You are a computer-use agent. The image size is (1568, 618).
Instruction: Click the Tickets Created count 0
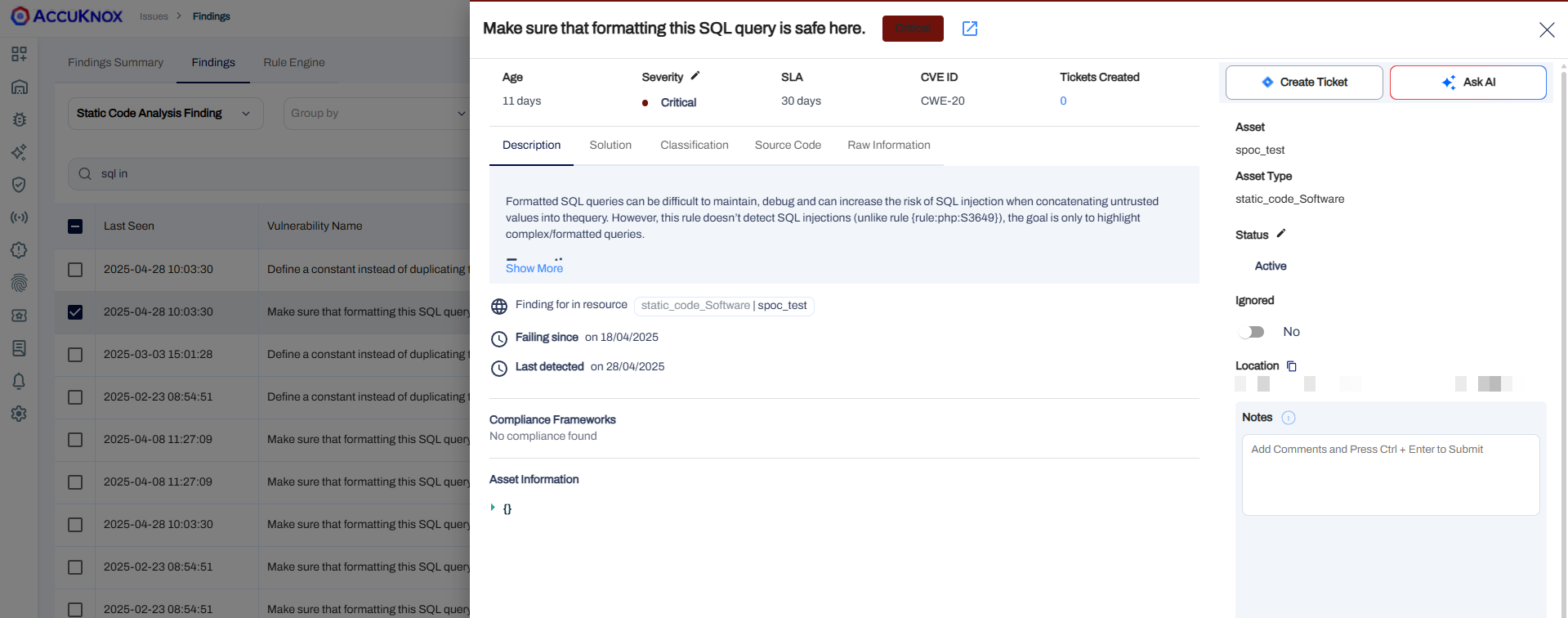click(1063, 101)
